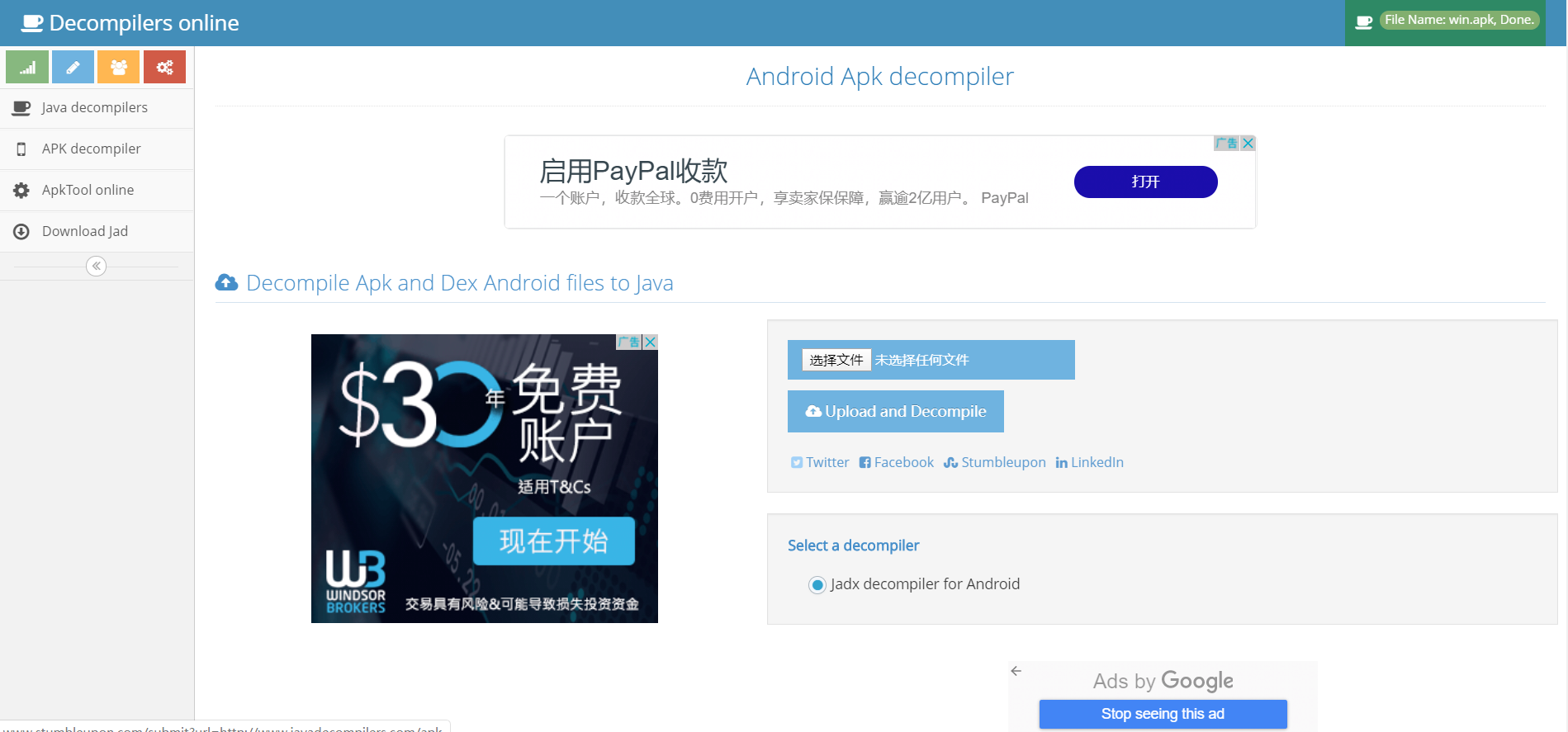
Task: Click the red gears shortcut button
Action: tap(164, 67)
